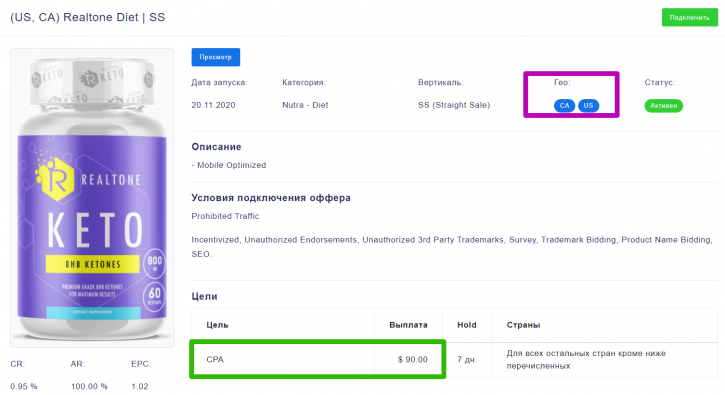725x395 pixels.
Task: Click the AR value 100.00 %
Action: coord(89,386)
